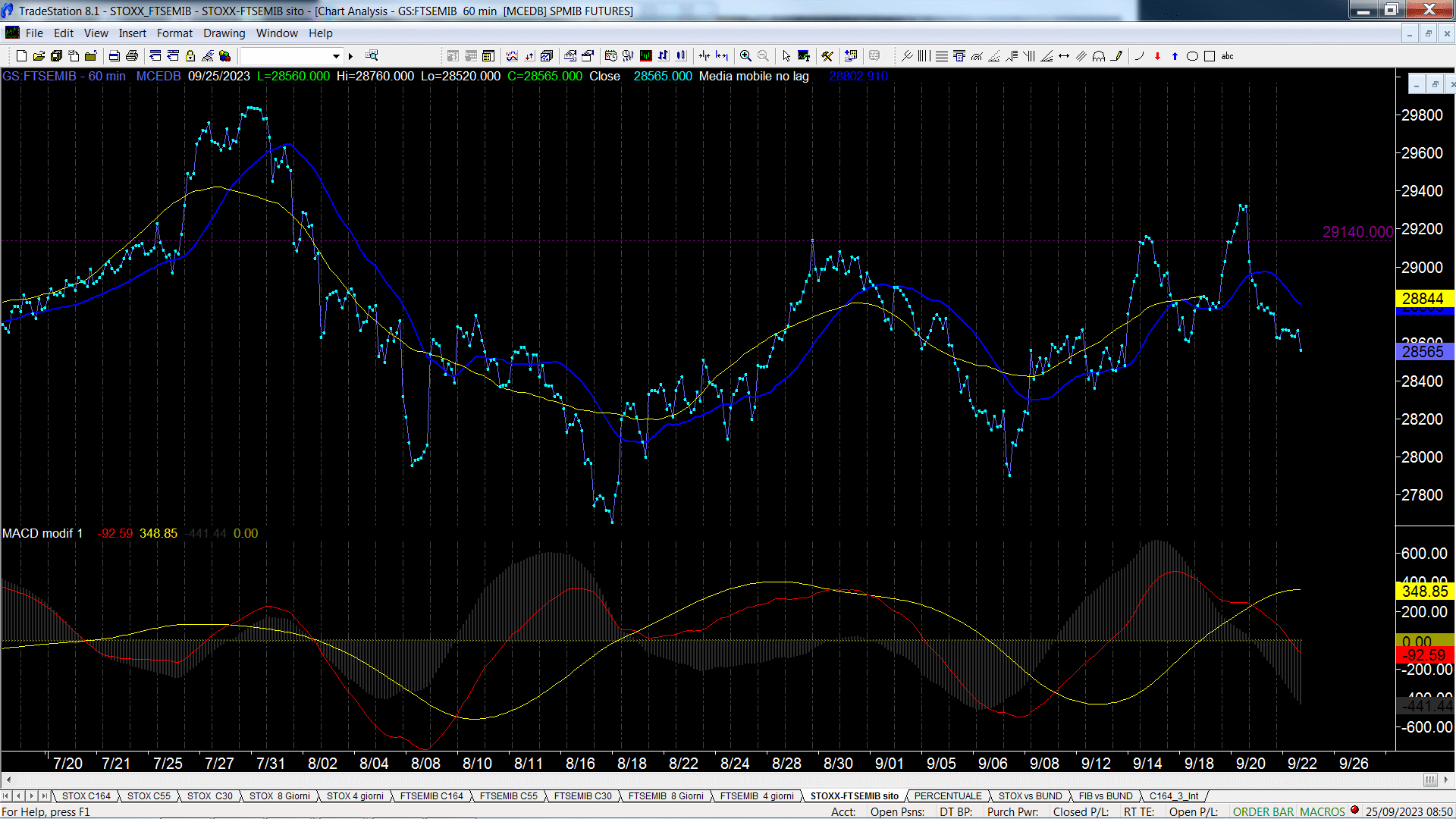The width and height of the screenshot is (1456, 819).
Task: Open the Edit menu
Action: 64,33
